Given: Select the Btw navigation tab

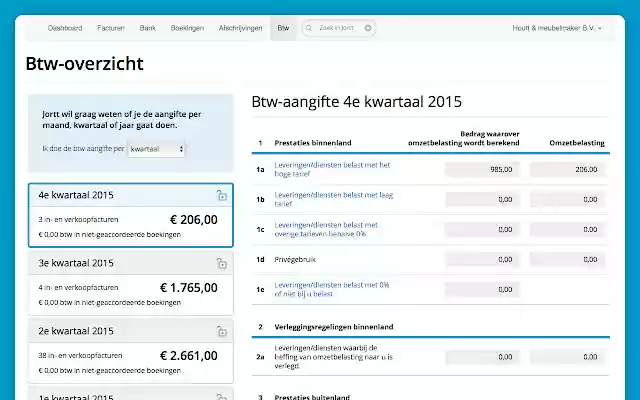Looking at the screenshot, I should tap(283, 28).
